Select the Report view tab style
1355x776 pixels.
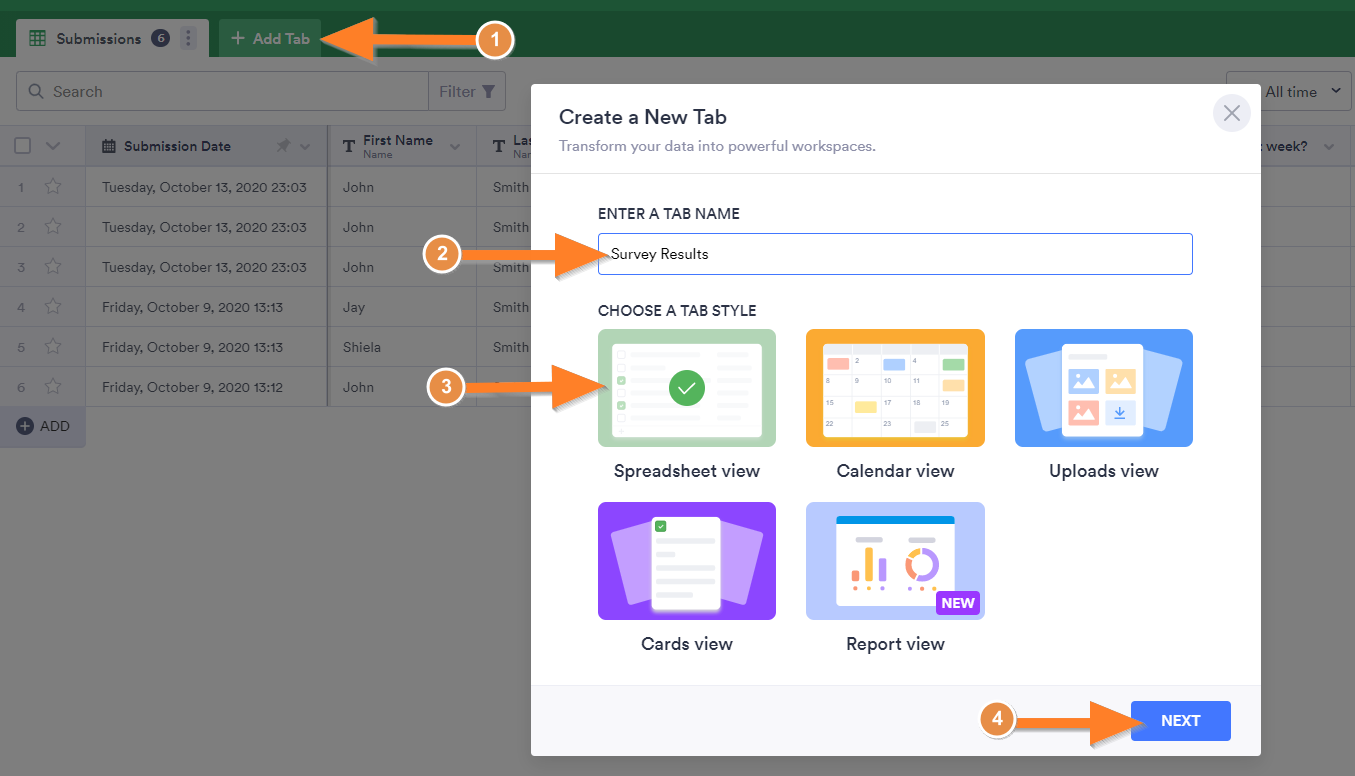click(895, 561)
